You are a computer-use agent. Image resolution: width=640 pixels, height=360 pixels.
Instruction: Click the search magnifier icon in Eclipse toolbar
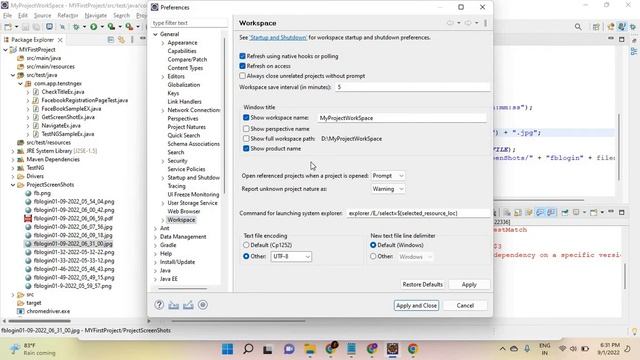[x=578, y=27]
